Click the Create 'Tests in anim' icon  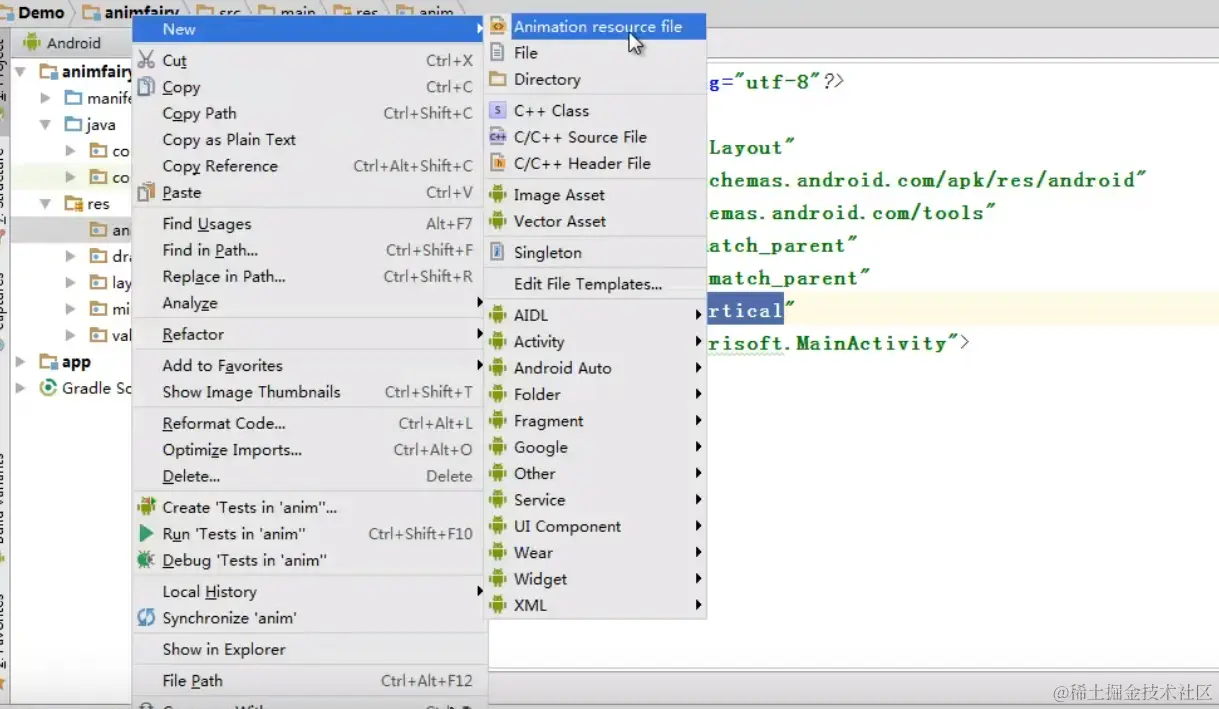[x=147, y=507]
